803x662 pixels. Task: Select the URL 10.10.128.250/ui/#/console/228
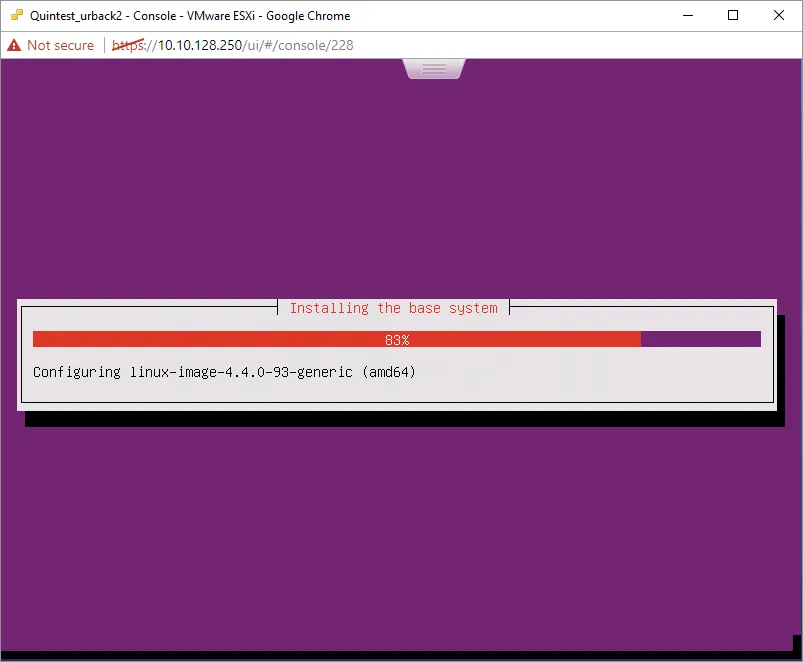coord(233,45)
